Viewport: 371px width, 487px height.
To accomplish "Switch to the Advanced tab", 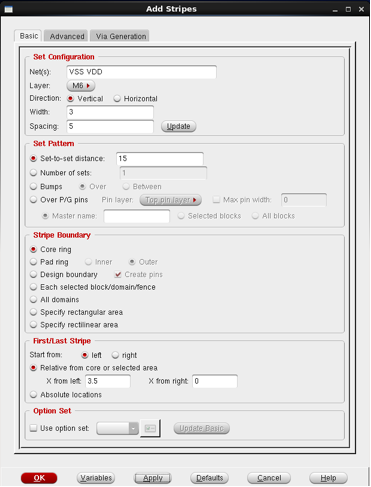I will [66, 36].
